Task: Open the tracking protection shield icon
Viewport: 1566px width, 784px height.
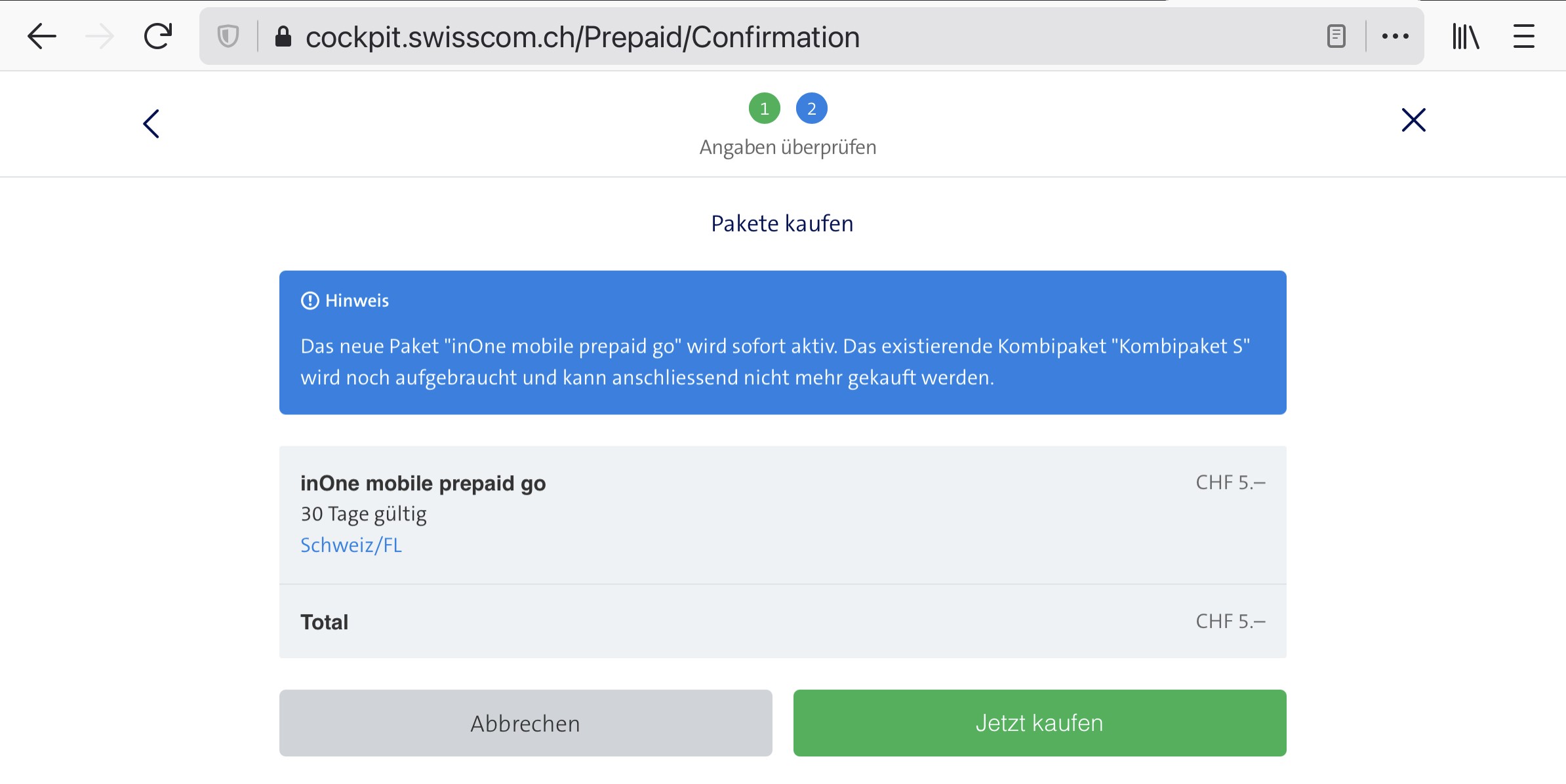Action: point(228,36)
